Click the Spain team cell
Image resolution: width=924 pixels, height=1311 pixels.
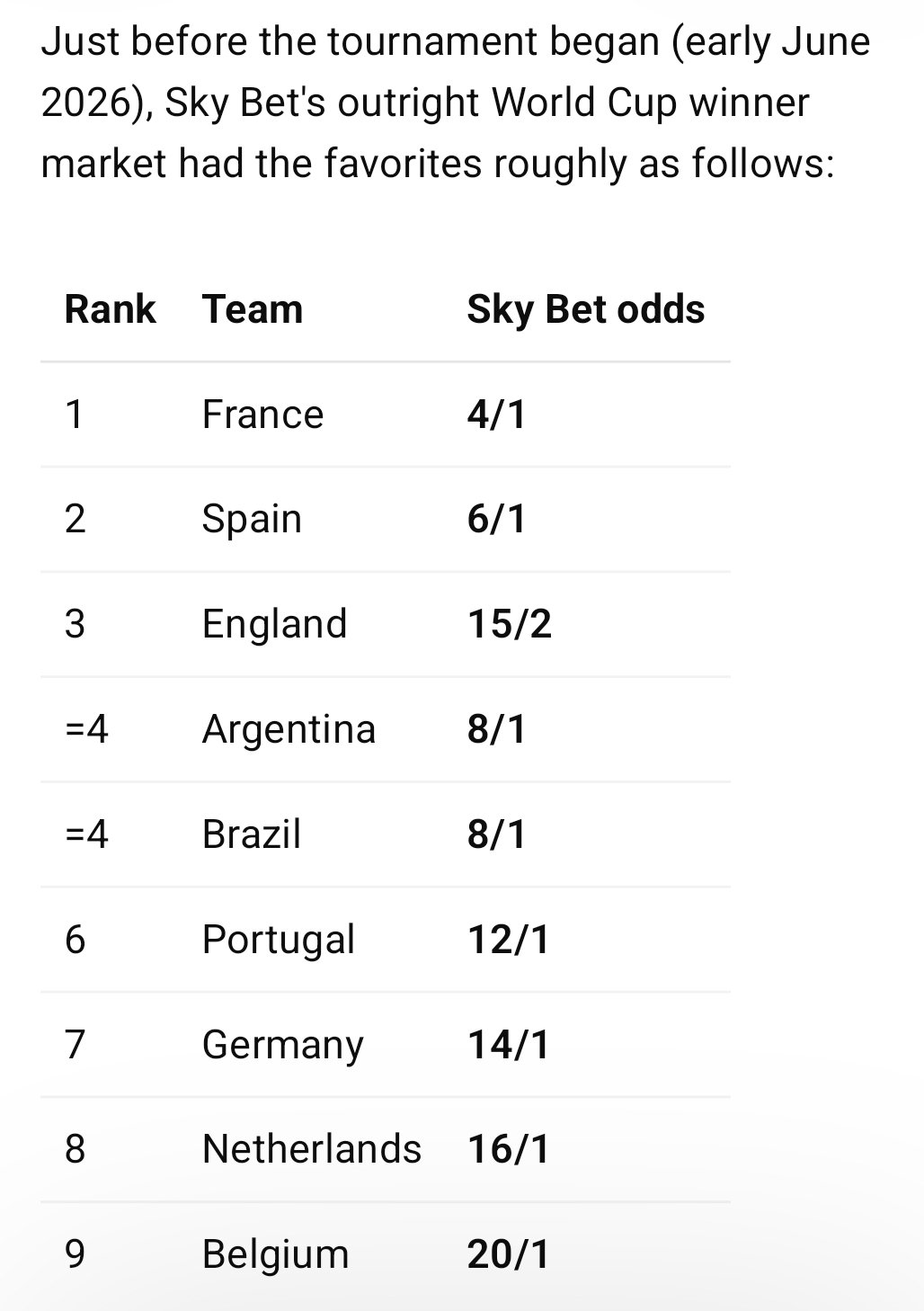click(252, 519)
